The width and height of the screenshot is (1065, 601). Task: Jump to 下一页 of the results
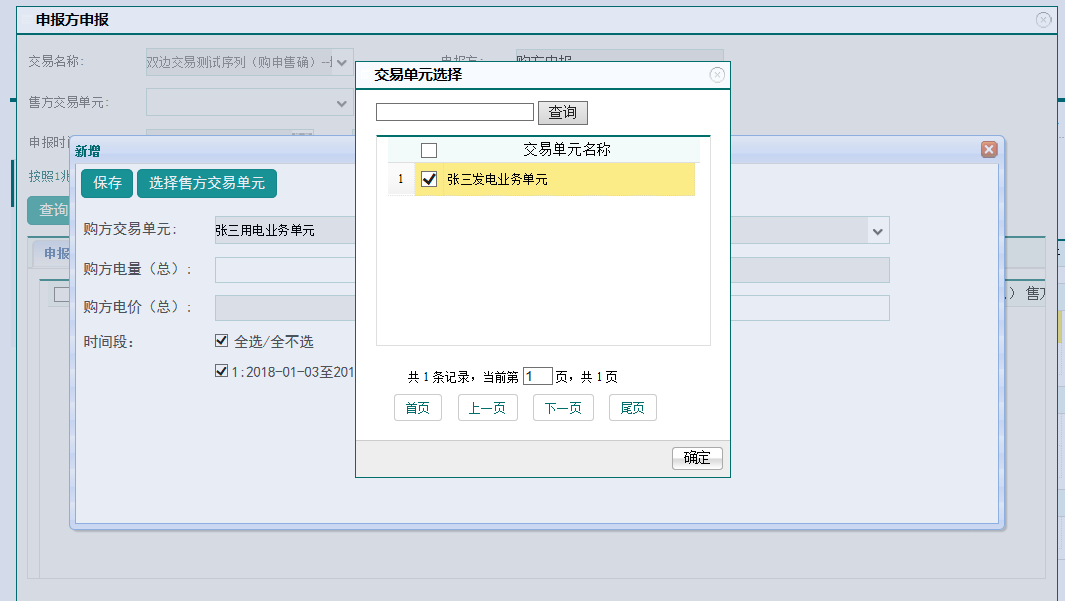(563, 408)
